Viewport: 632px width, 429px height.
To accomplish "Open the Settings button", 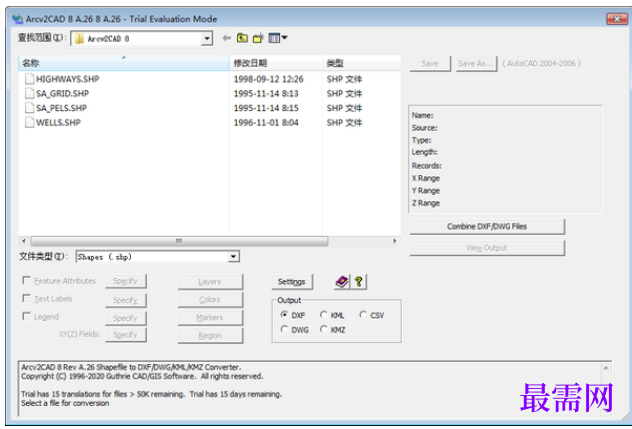I will click(x=292, y=282).
